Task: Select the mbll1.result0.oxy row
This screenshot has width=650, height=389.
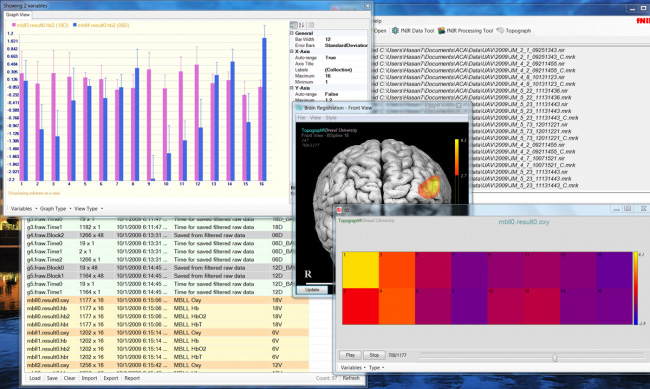Action: pyautogui.click(x=167, y=333)
